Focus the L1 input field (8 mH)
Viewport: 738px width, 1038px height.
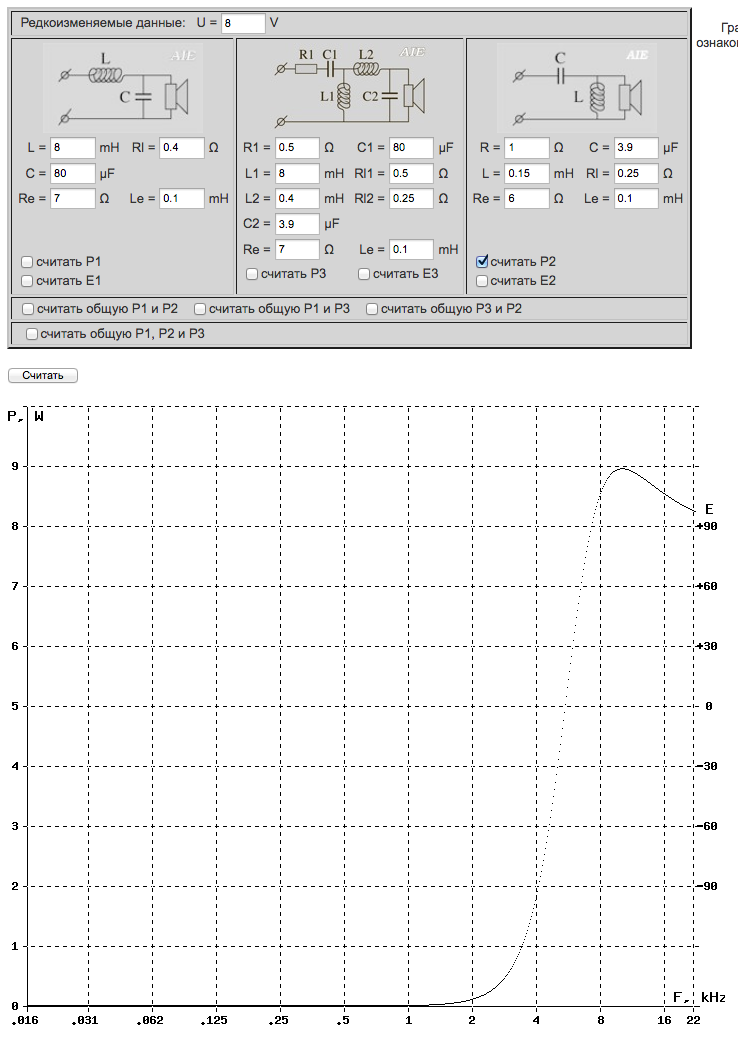point(297,173)
